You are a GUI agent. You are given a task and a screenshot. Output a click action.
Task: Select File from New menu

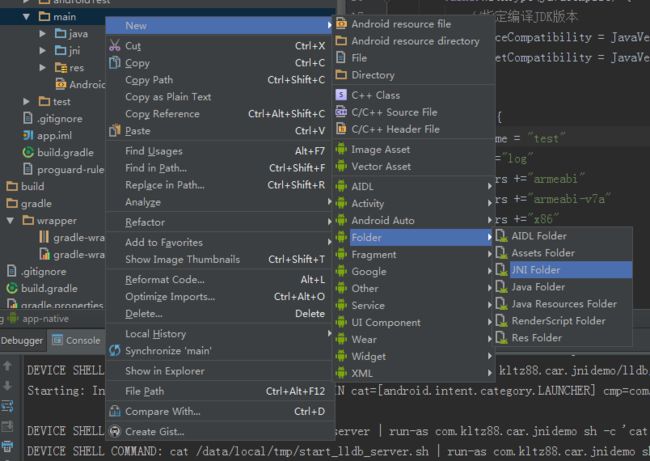[x=414, y=58]
